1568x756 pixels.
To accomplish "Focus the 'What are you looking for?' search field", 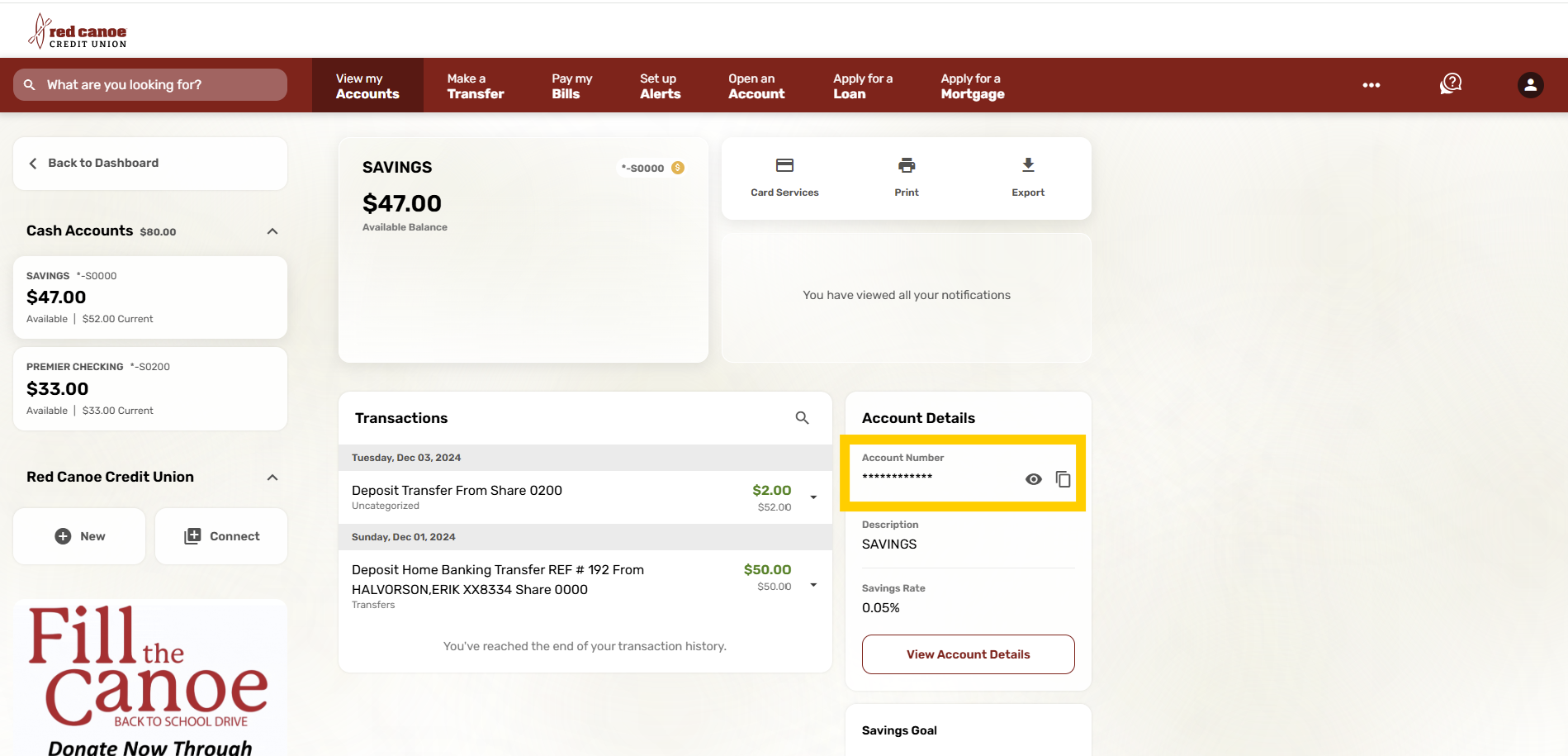I will click(150, 85).
